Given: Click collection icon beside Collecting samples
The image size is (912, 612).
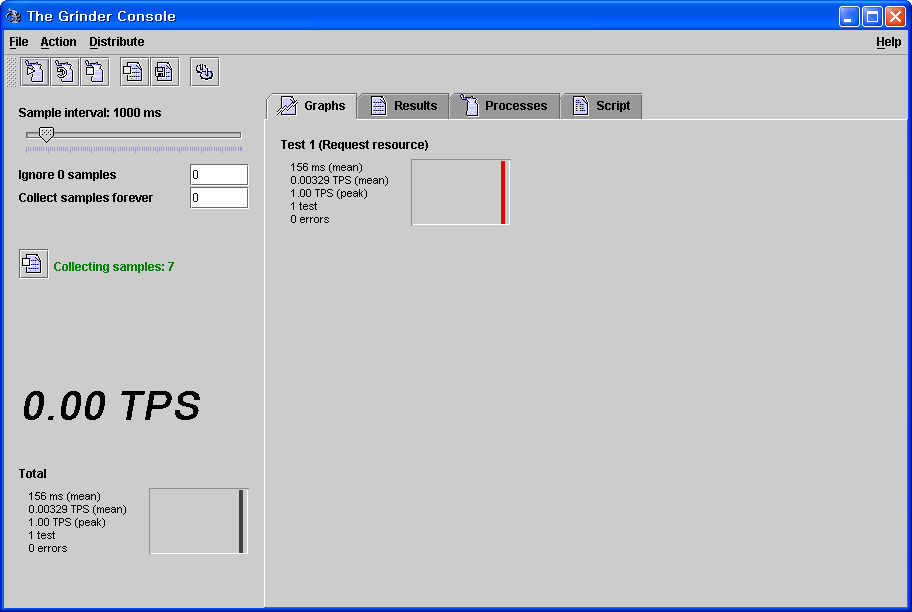Looking at the screenshot, I should (x=34, y=264).
